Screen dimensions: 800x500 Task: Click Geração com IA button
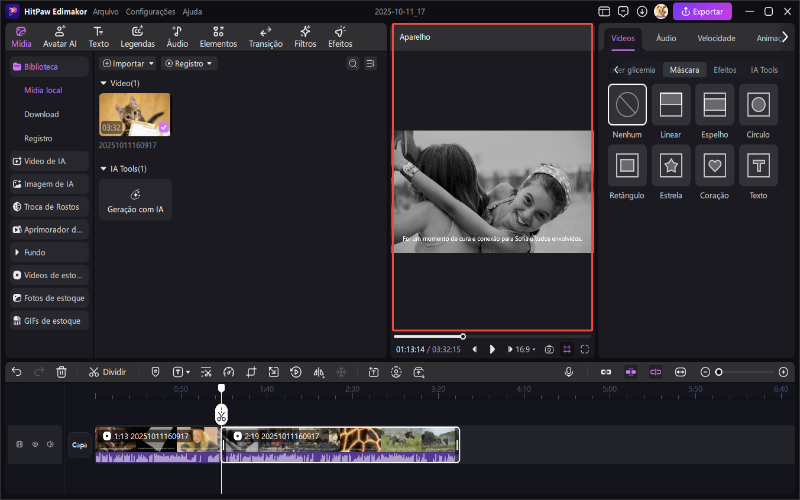tap(135, 199)
